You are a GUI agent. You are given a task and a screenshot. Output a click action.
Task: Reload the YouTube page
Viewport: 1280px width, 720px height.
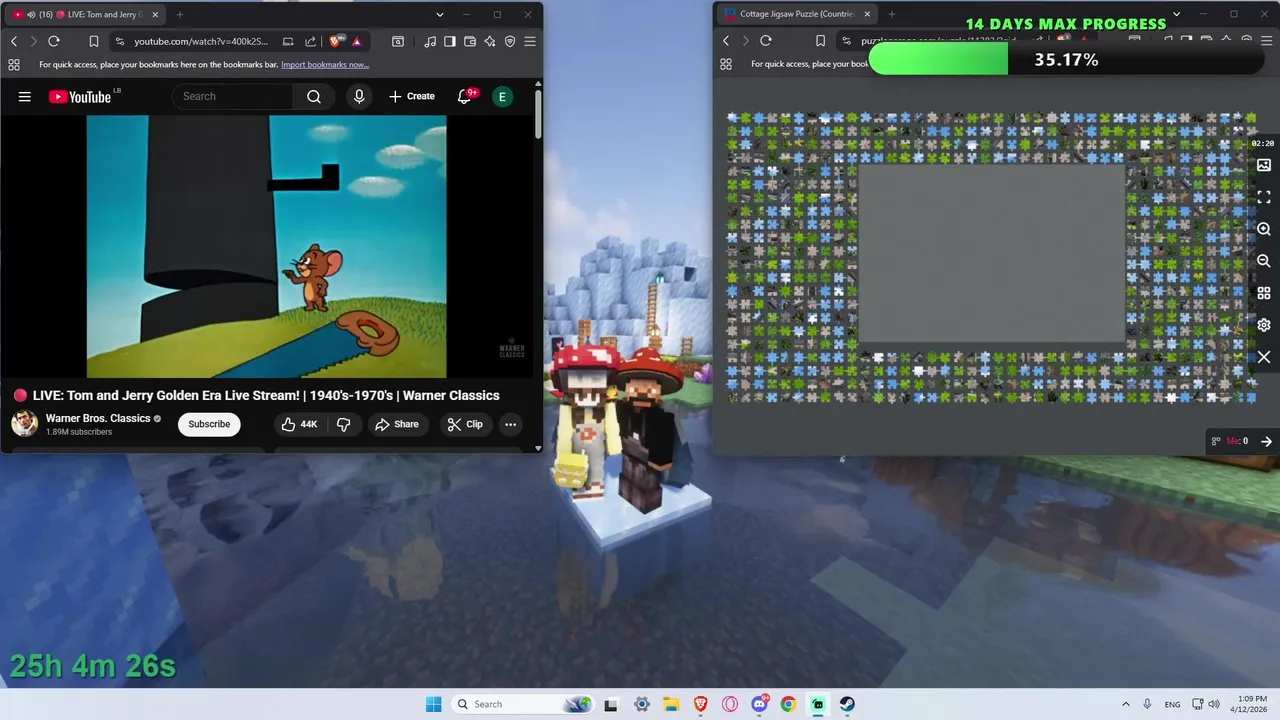pos(54,41)
